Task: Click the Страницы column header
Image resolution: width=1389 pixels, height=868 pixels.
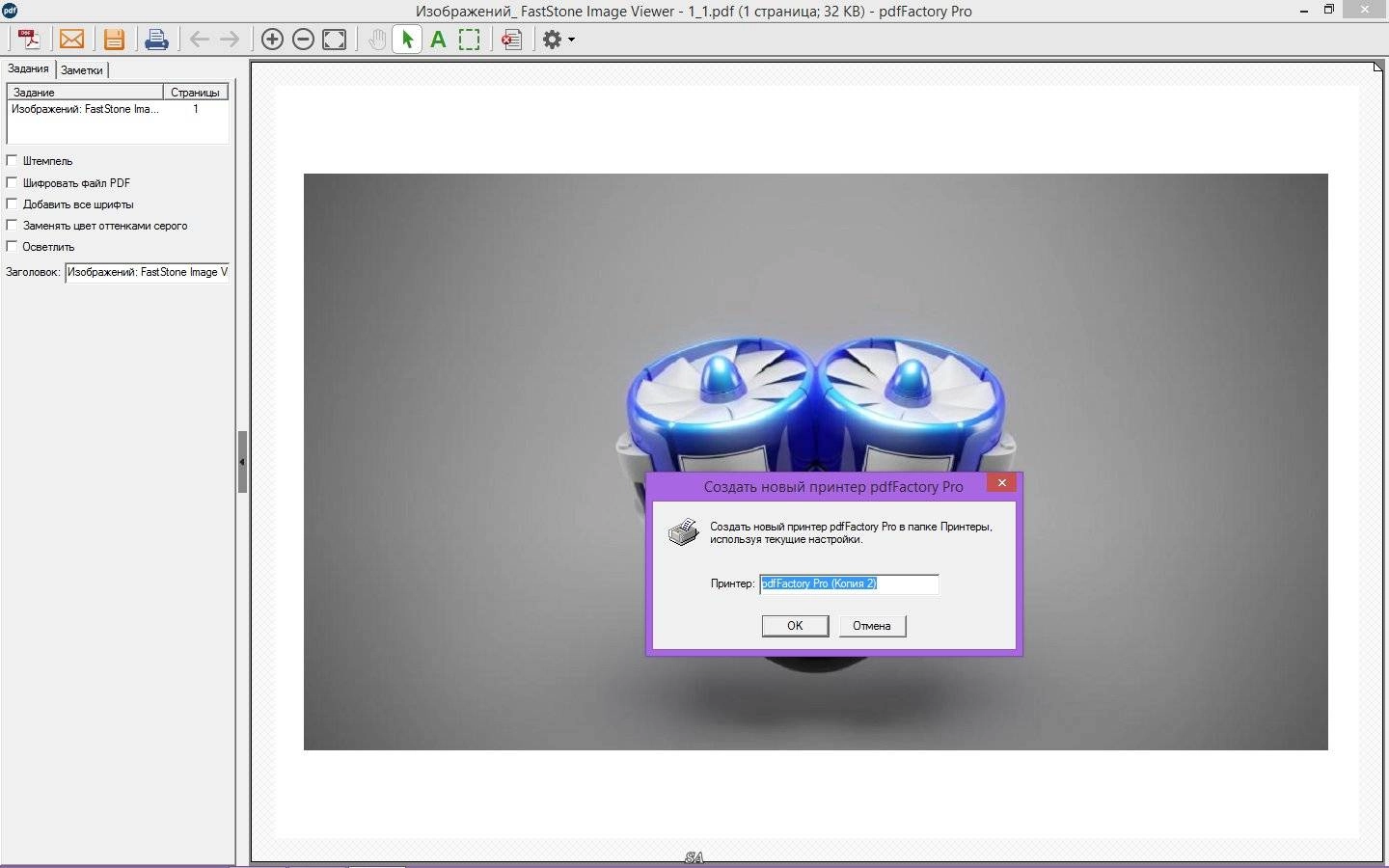Action: (196, 92)
